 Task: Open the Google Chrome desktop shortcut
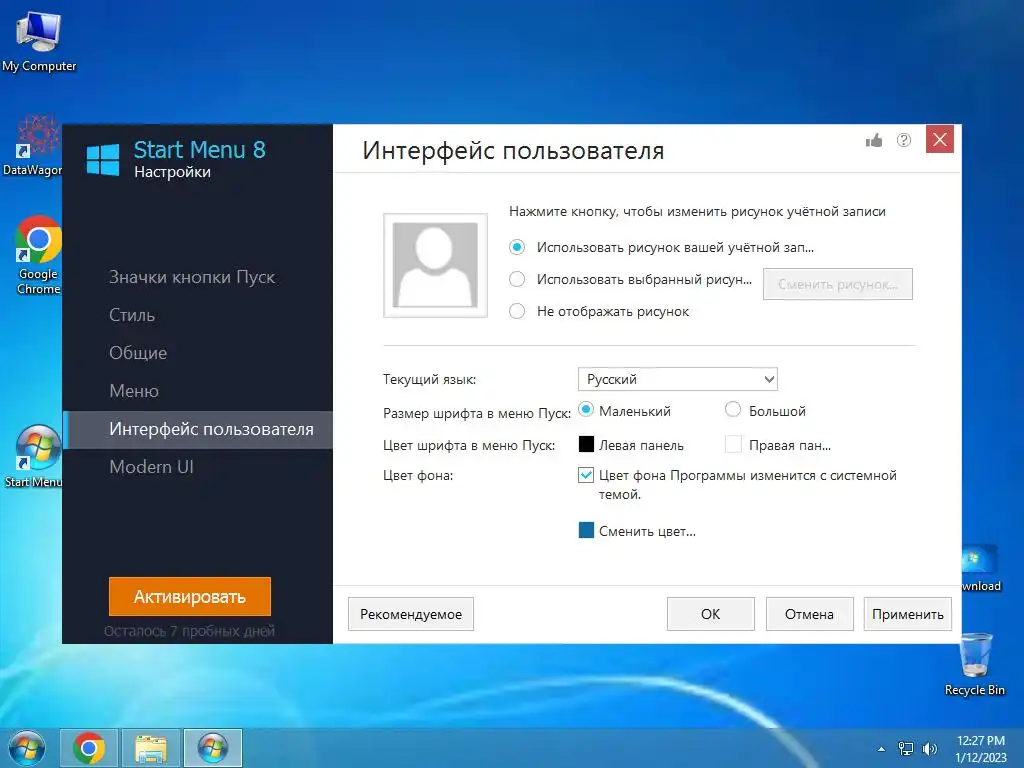(x=38, y=256)
